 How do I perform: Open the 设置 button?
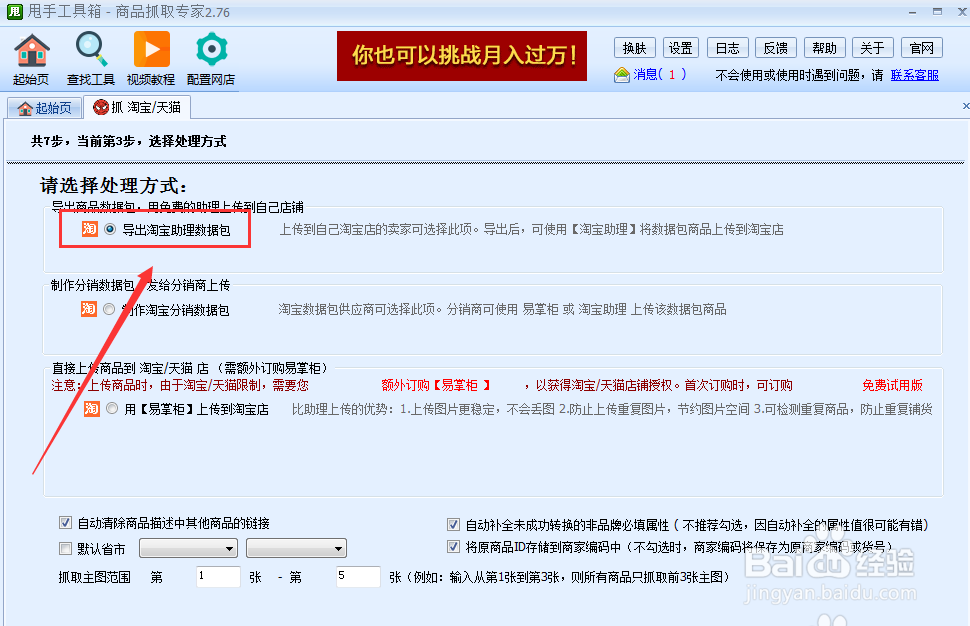[680, 47]
